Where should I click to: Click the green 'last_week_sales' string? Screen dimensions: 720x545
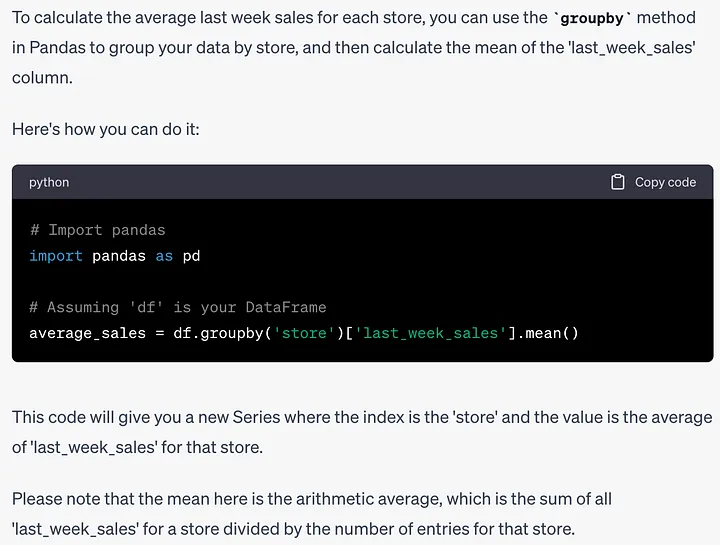[430, 332]
